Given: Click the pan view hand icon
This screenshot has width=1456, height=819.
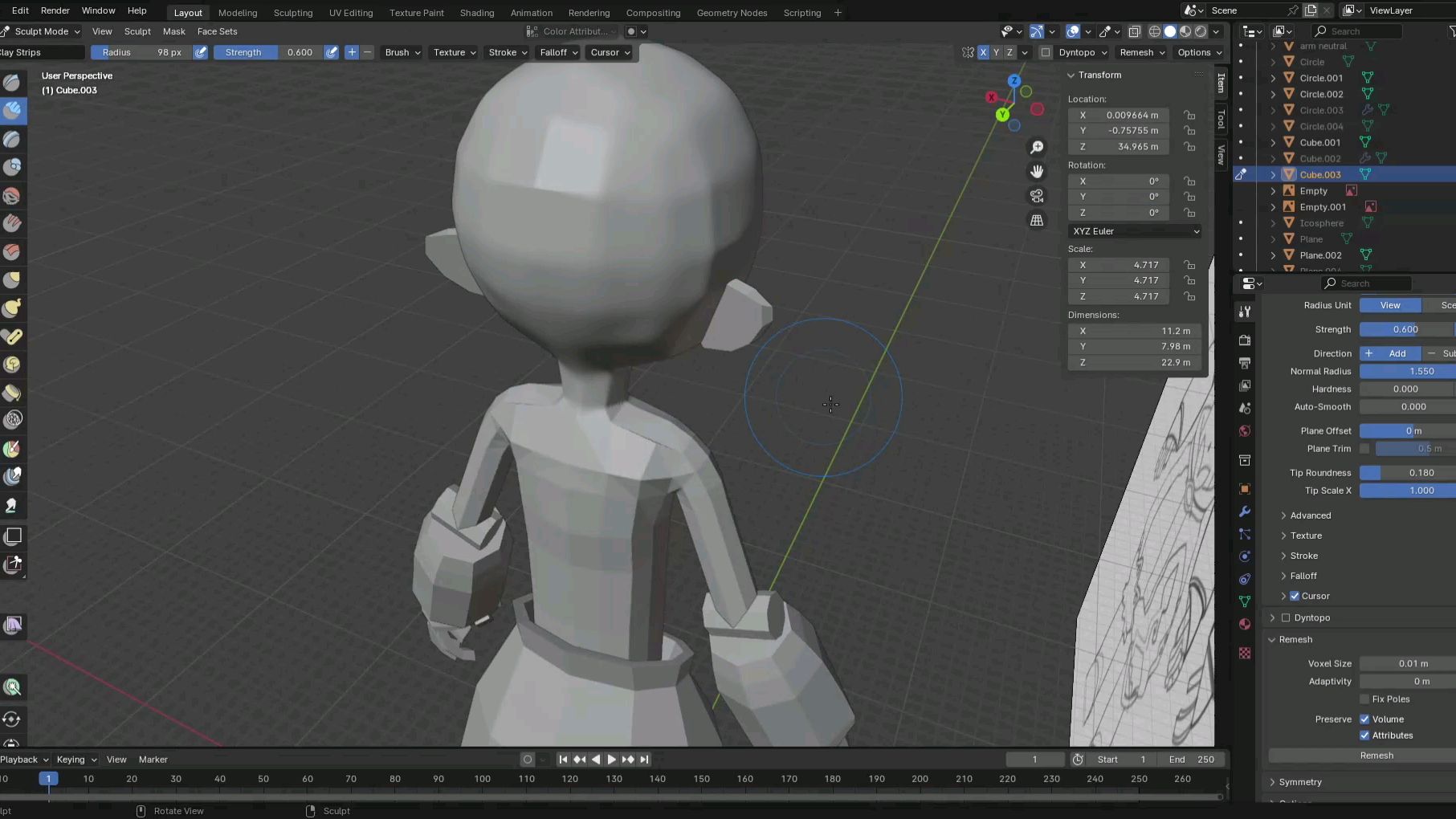Looking at the screenshot, I should [1037, 172].
